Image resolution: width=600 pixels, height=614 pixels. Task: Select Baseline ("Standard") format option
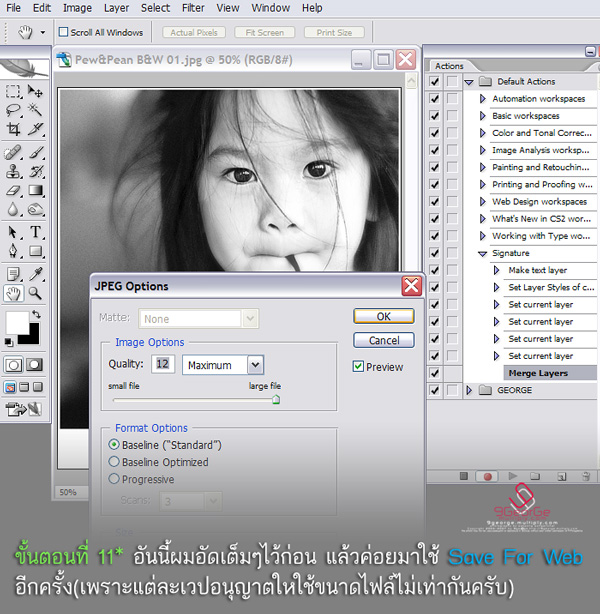pos(114,445)
